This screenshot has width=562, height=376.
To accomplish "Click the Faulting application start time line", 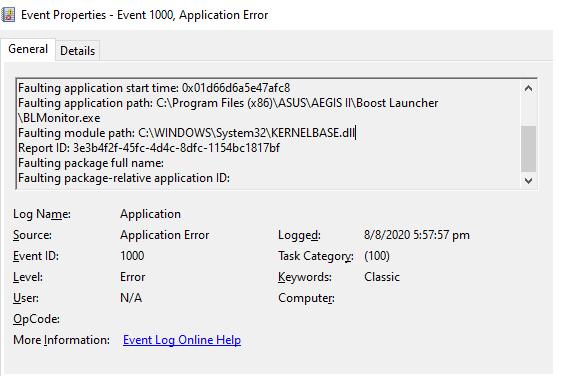I will pyautogui.click(x=154, y=88).
